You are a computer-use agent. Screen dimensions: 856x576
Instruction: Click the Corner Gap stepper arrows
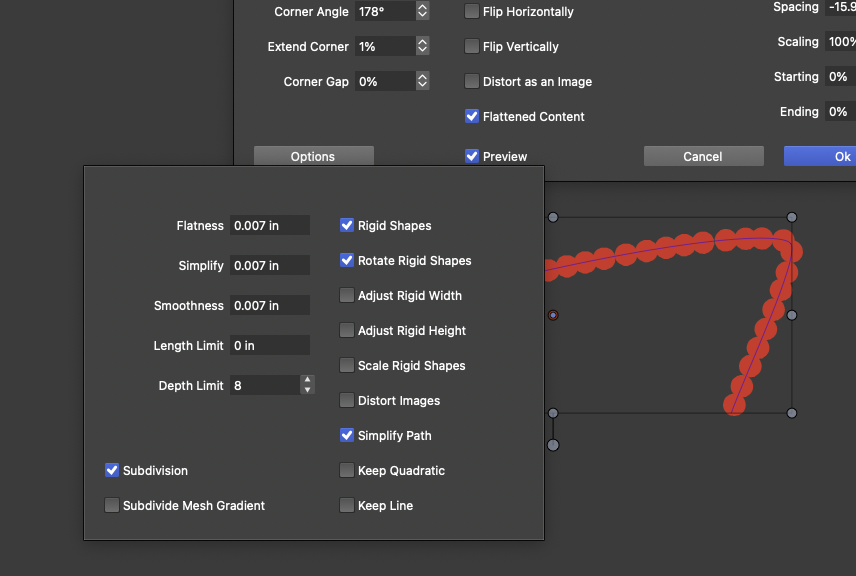423,82
